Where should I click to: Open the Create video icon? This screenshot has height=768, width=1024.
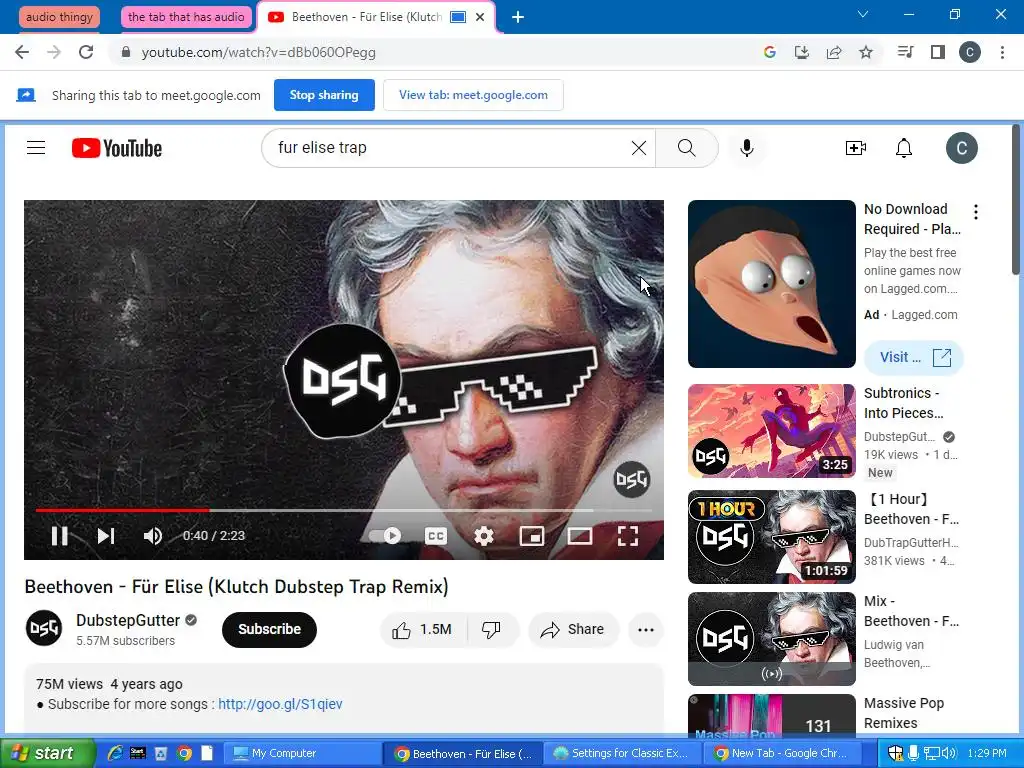tap(856, 148)
